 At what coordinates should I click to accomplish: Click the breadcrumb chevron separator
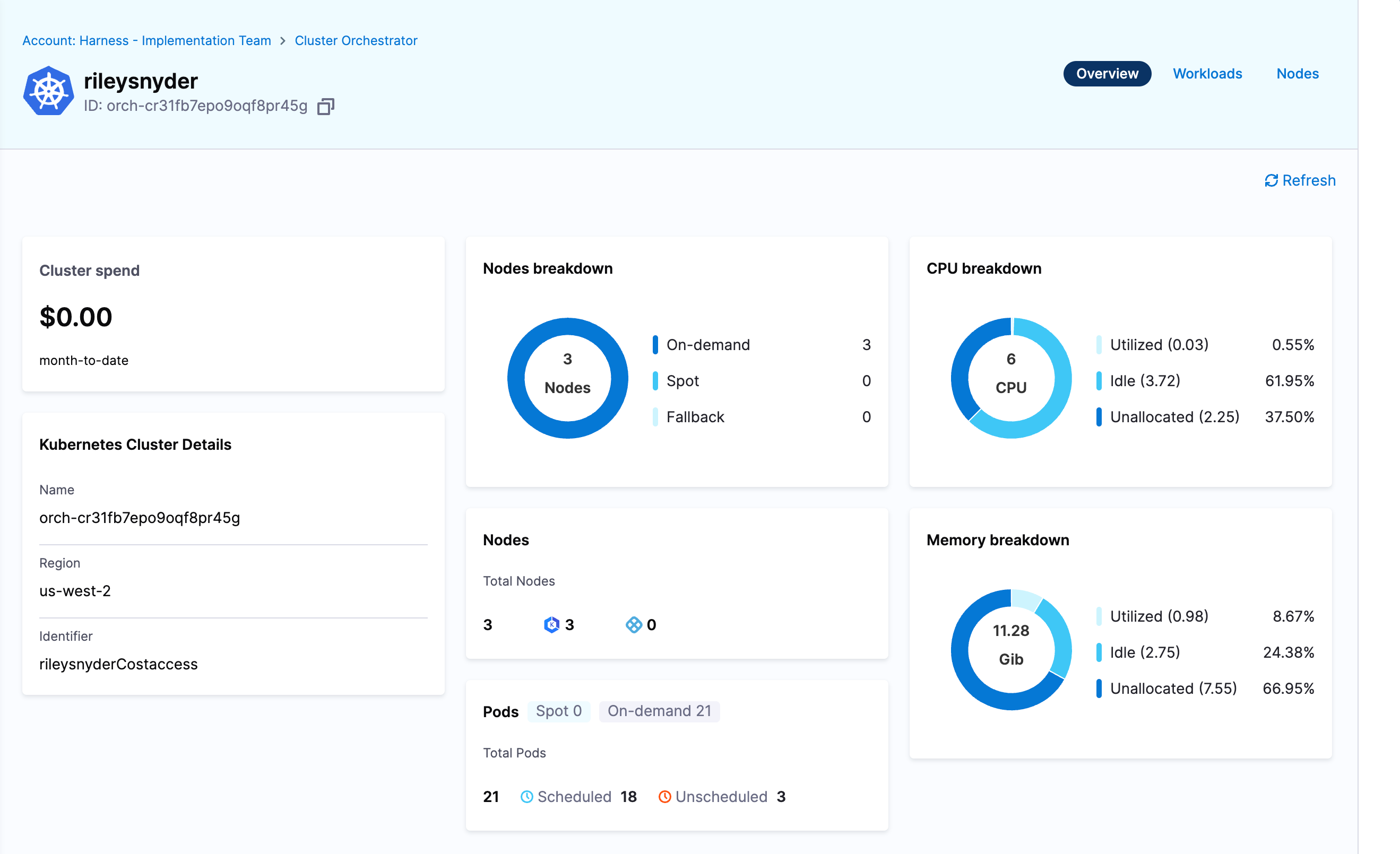tap(283, 41)
